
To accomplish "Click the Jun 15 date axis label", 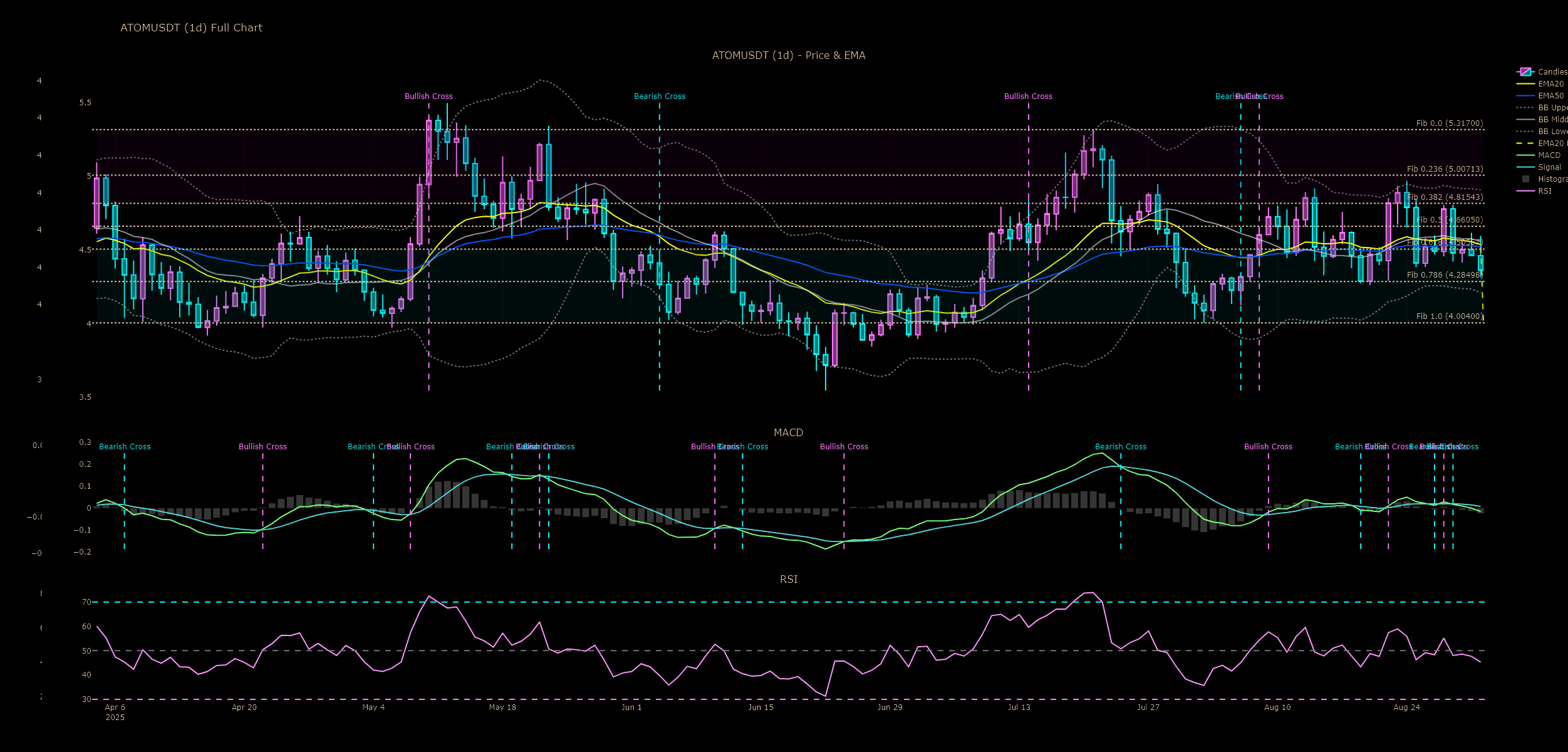I will (x=761, y=708).
